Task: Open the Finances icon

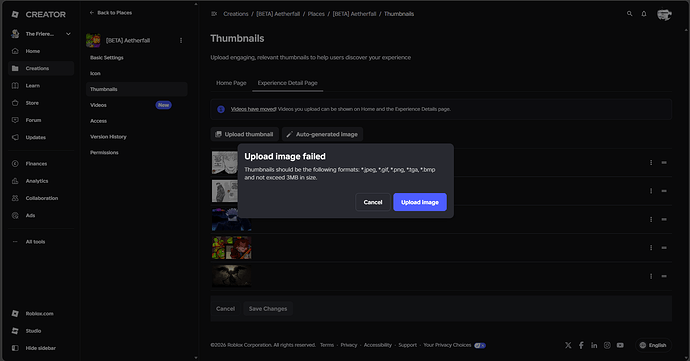Action: pos(15,163)
